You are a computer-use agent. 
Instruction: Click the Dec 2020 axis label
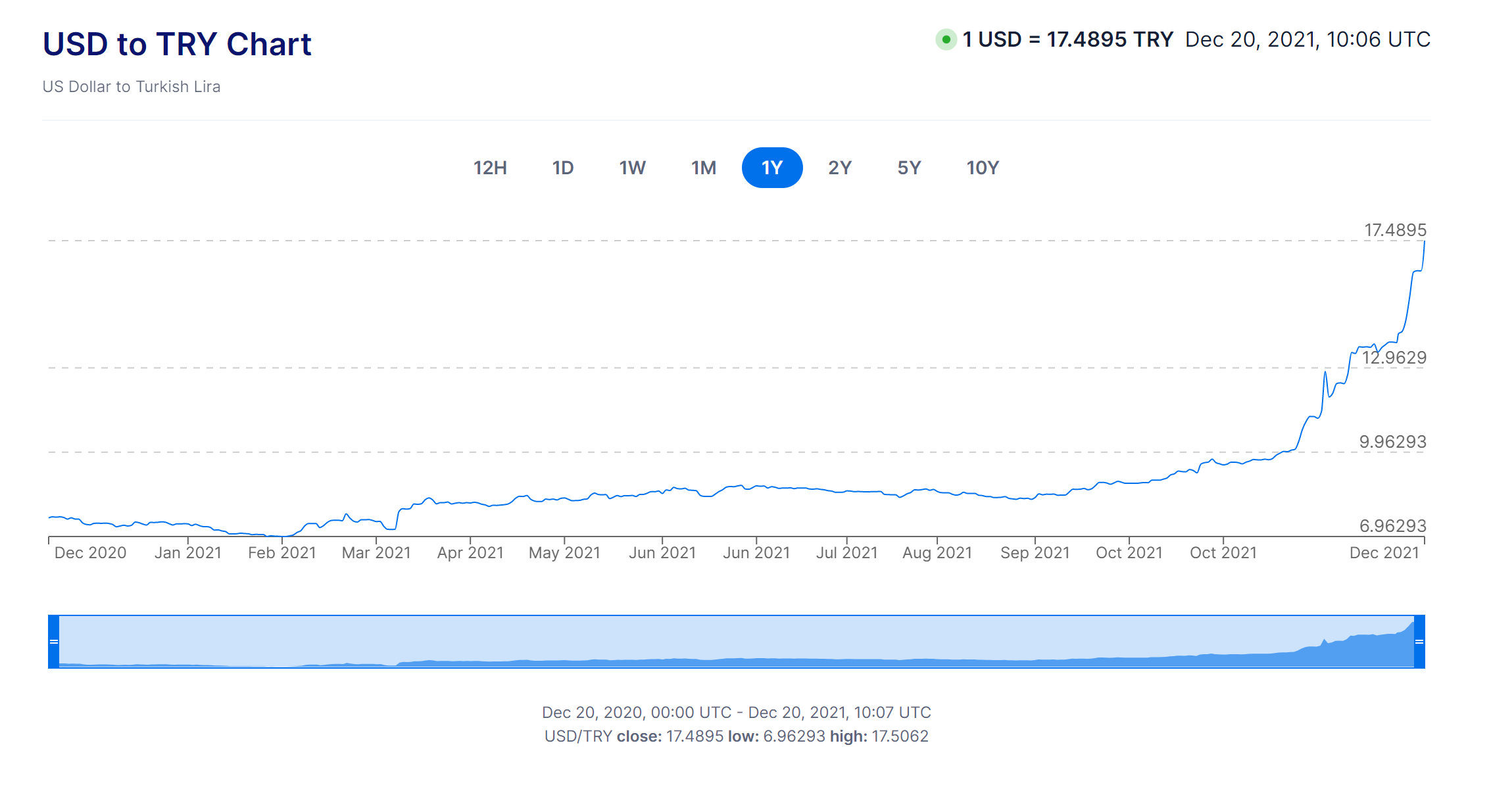90,553
